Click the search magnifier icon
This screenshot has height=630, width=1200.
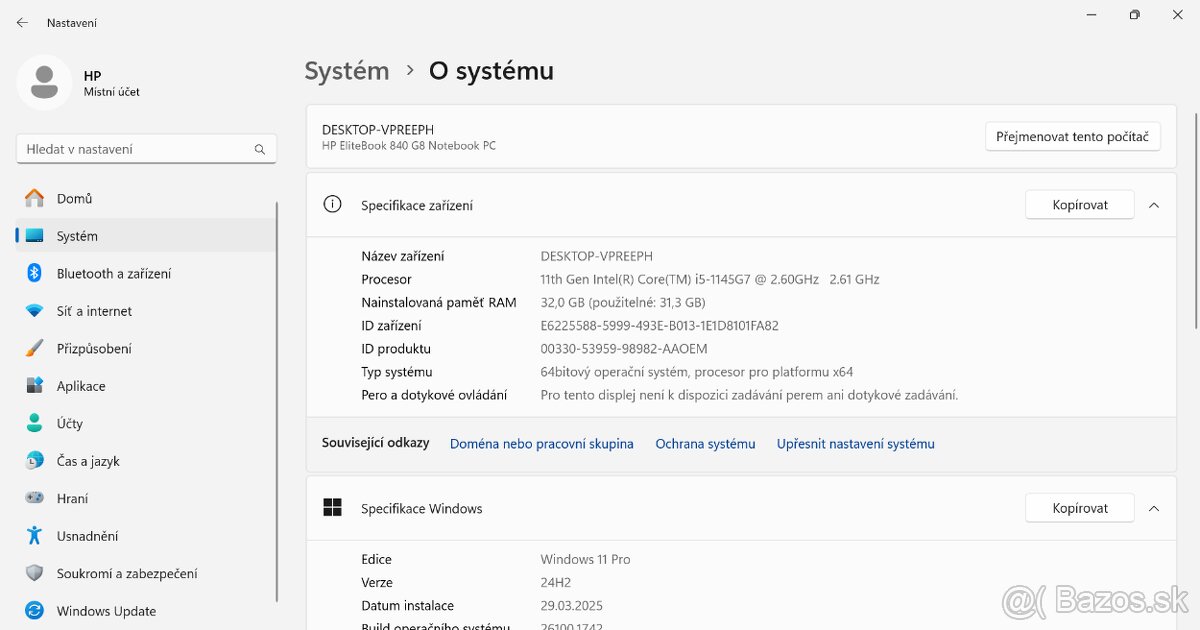(x=260, y=149)
